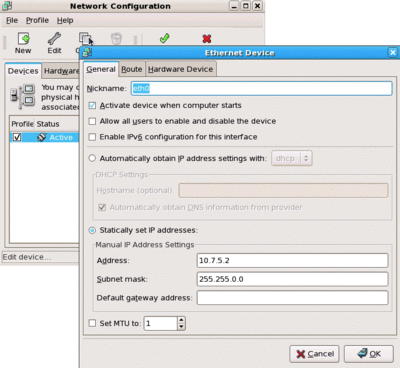
Task: Maximize the Network Configuration window
Action: [x=246, y=6]
